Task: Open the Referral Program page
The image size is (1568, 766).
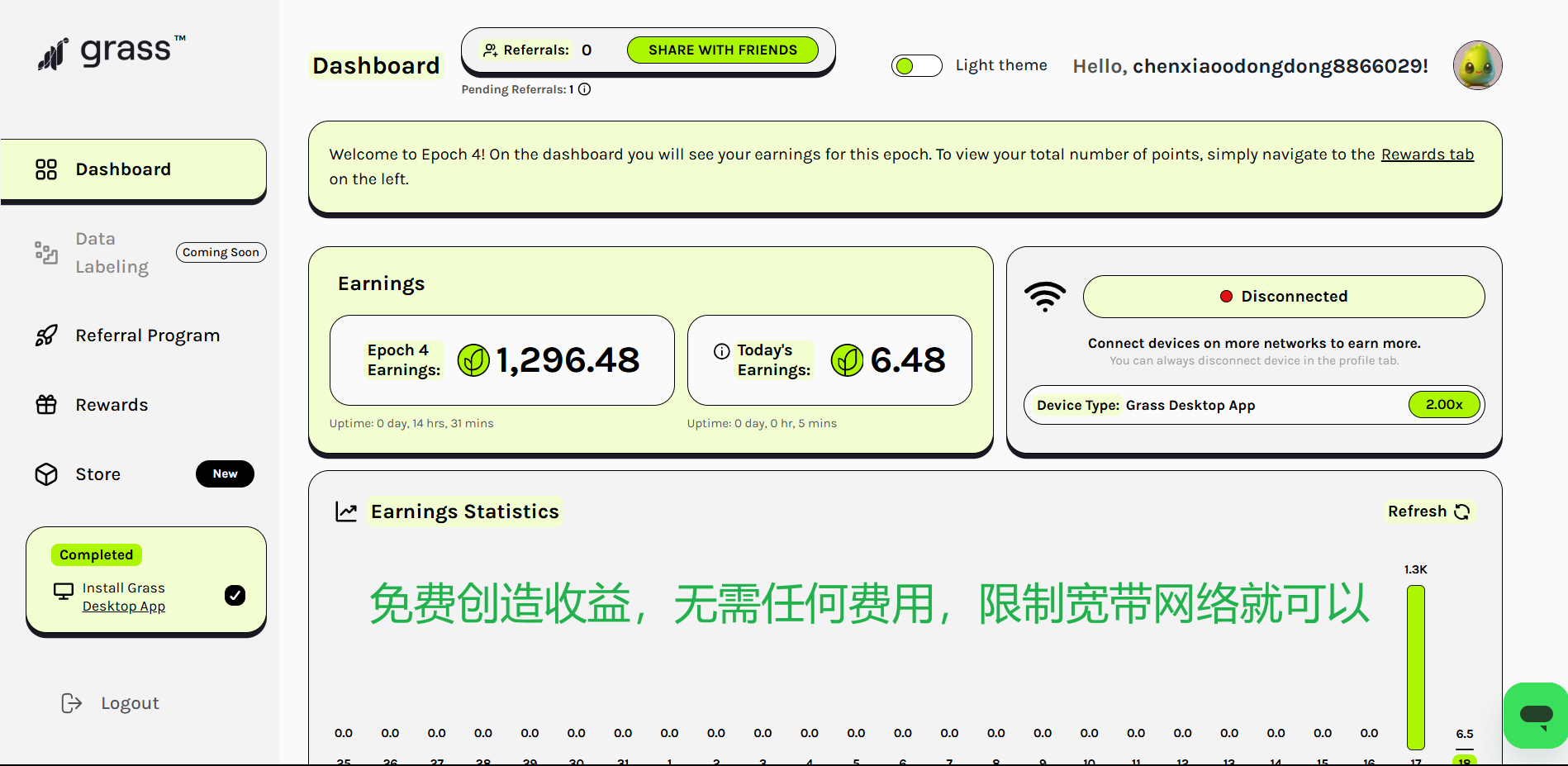Action: coord(146,335)
